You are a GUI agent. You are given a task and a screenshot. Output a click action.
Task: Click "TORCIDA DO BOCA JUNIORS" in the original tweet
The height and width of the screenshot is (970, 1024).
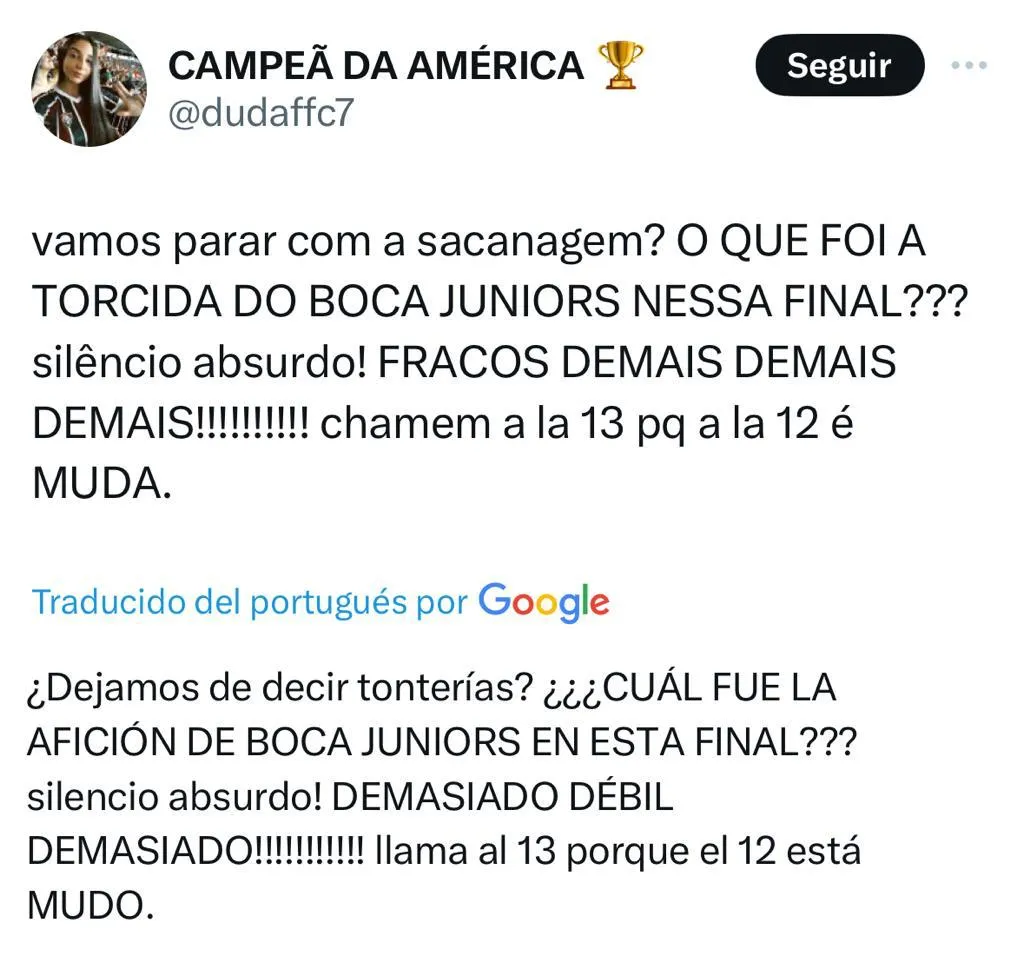click(300, 304)
